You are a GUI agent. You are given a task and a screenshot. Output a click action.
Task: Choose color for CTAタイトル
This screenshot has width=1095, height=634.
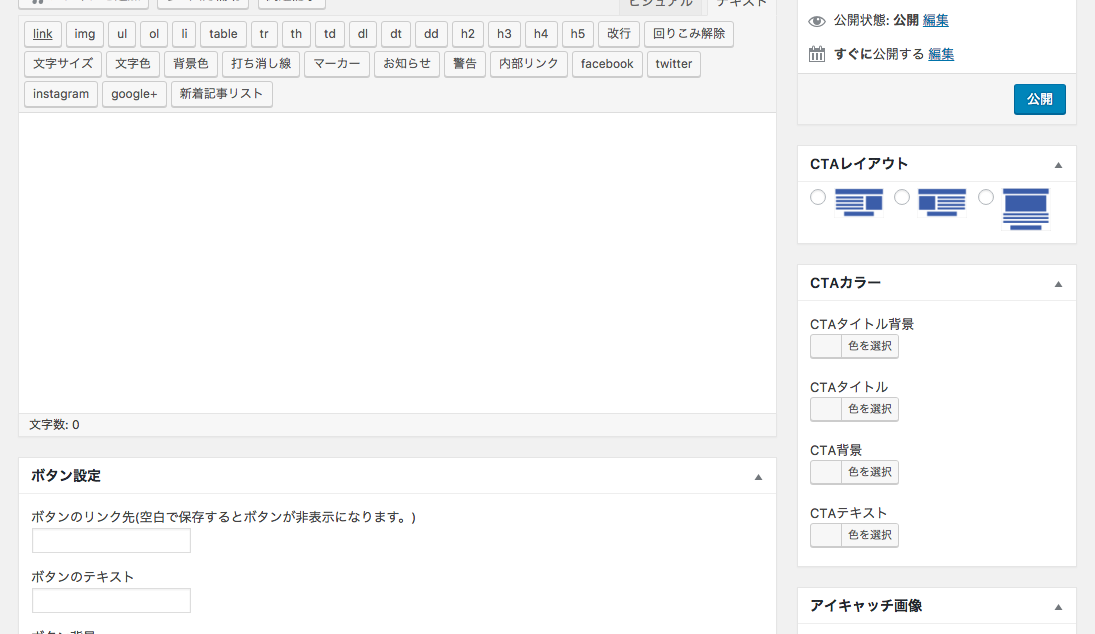pos(854,409)
